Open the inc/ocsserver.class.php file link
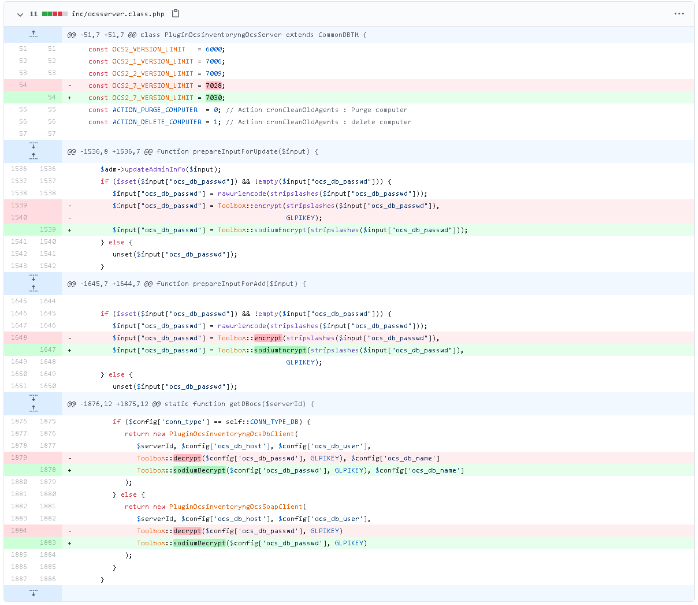 (x=118, y=14)
